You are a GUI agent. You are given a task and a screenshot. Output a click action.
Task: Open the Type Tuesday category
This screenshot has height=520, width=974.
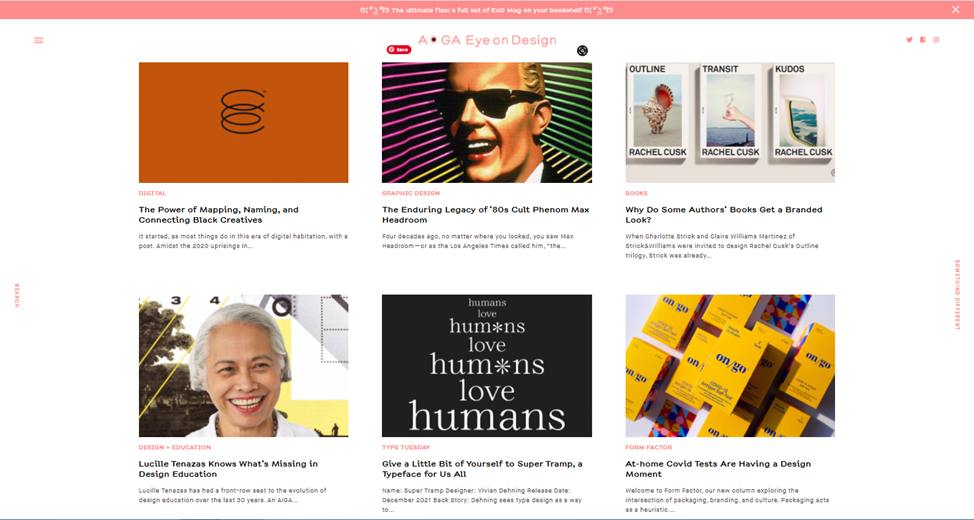[x=405, y=447]
